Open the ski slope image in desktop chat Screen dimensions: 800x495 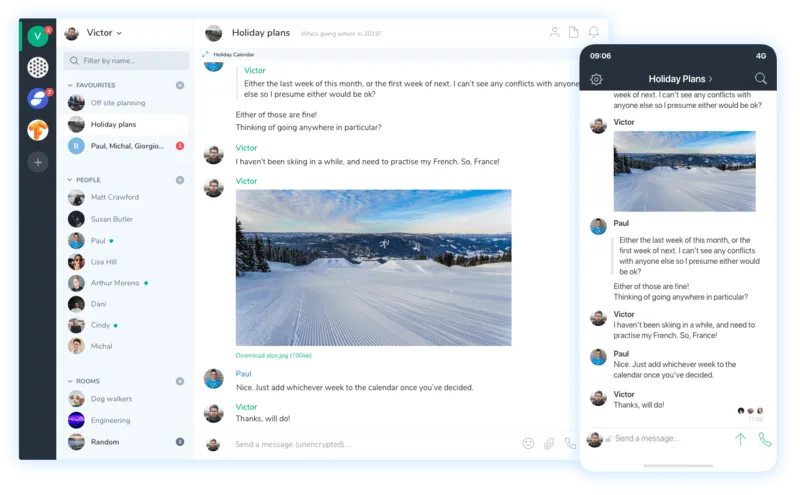[x=373, y=267]
